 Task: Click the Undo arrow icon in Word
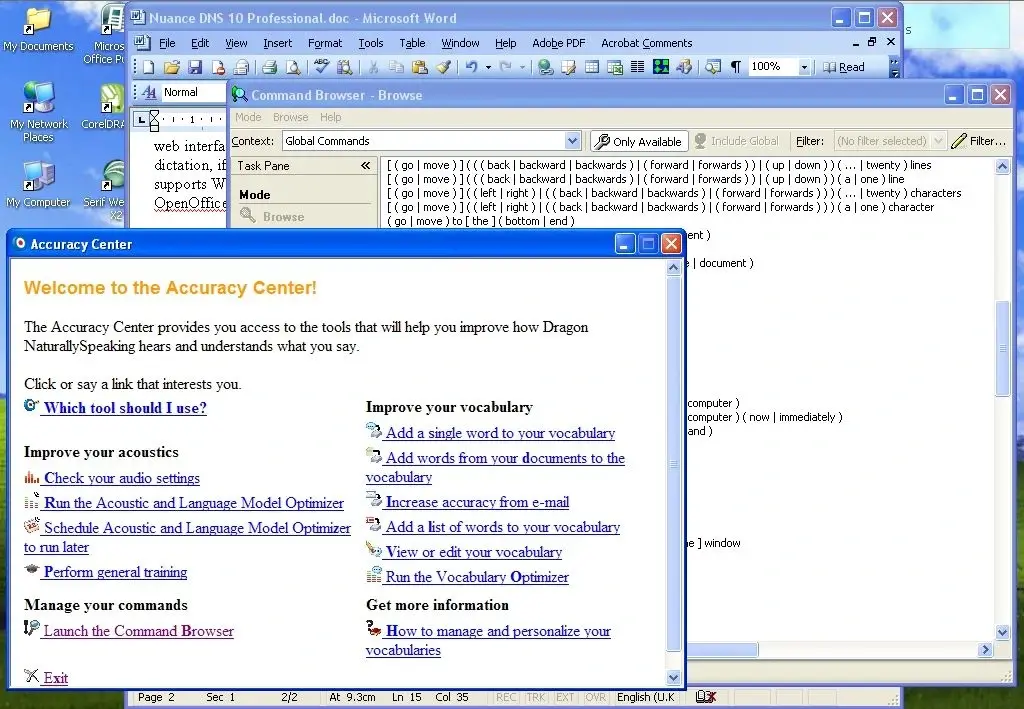coord(472,67)
